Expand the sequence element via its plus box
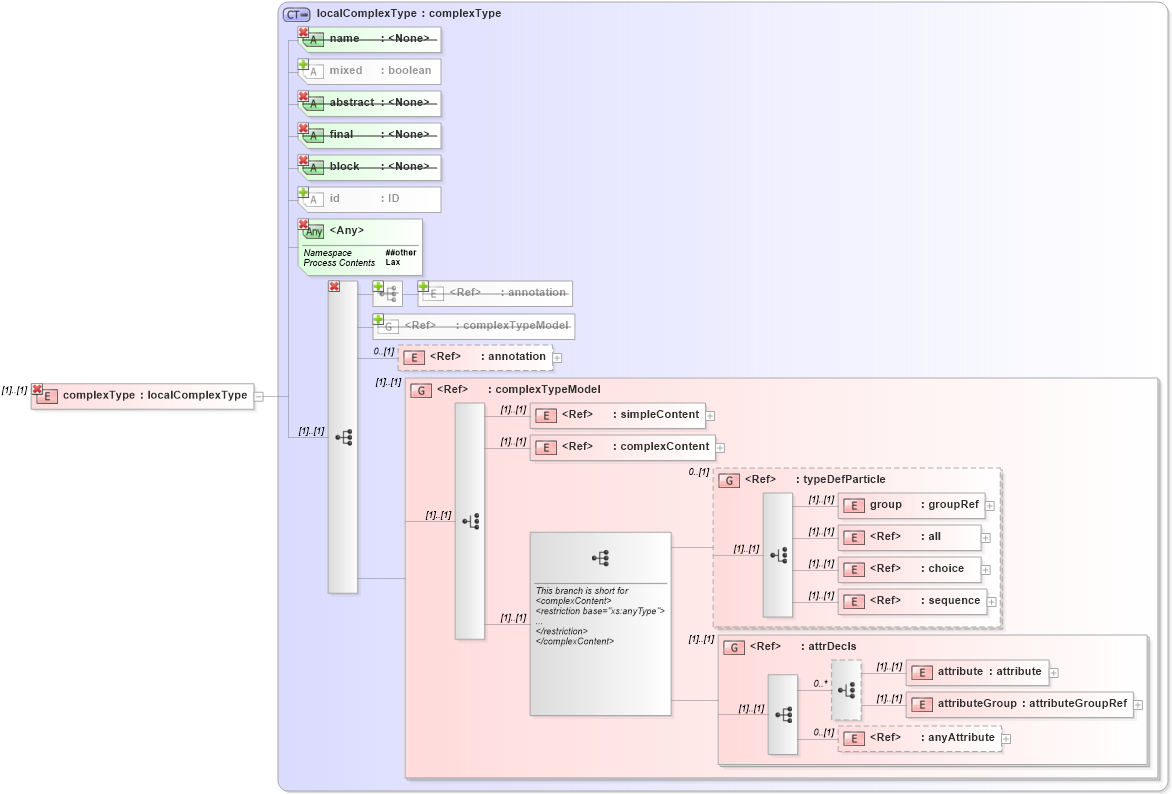The width and height of the screenshot is (1172, 794). (990, 600)
